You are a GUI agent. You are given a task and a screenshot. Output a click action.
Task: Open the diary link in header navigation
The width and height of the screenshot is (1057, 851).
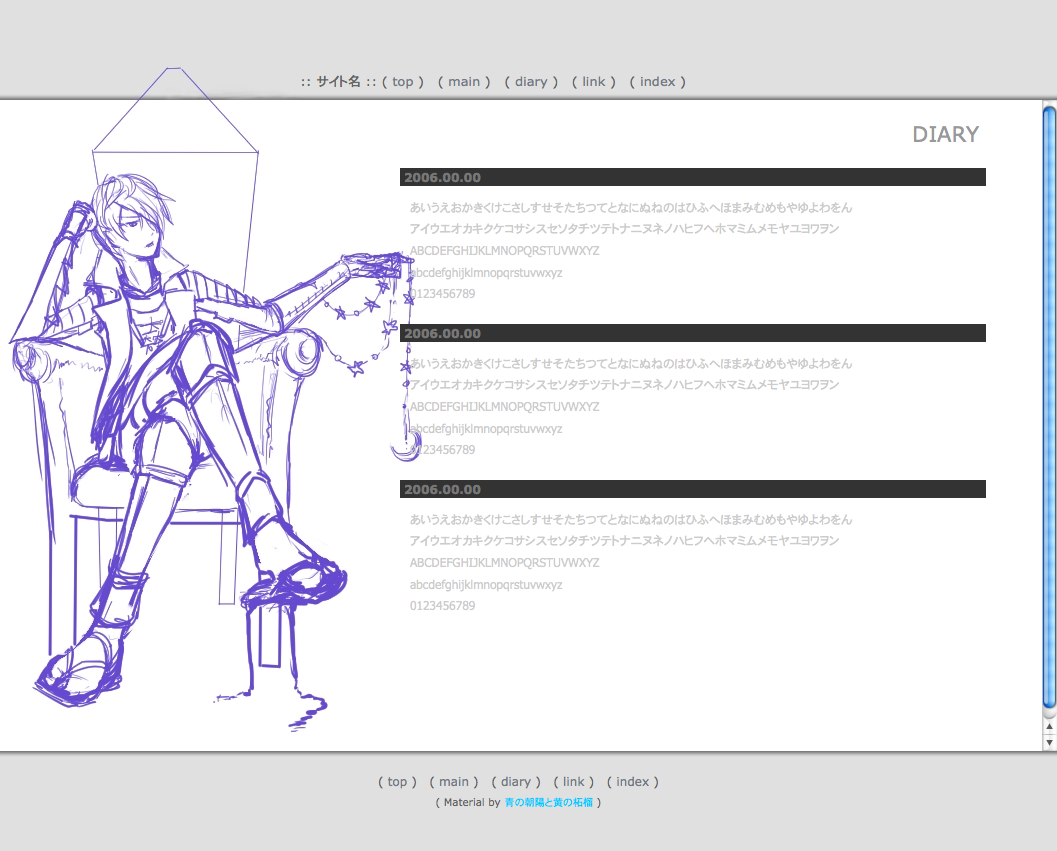pyautogui.click(x=531, y=82)
